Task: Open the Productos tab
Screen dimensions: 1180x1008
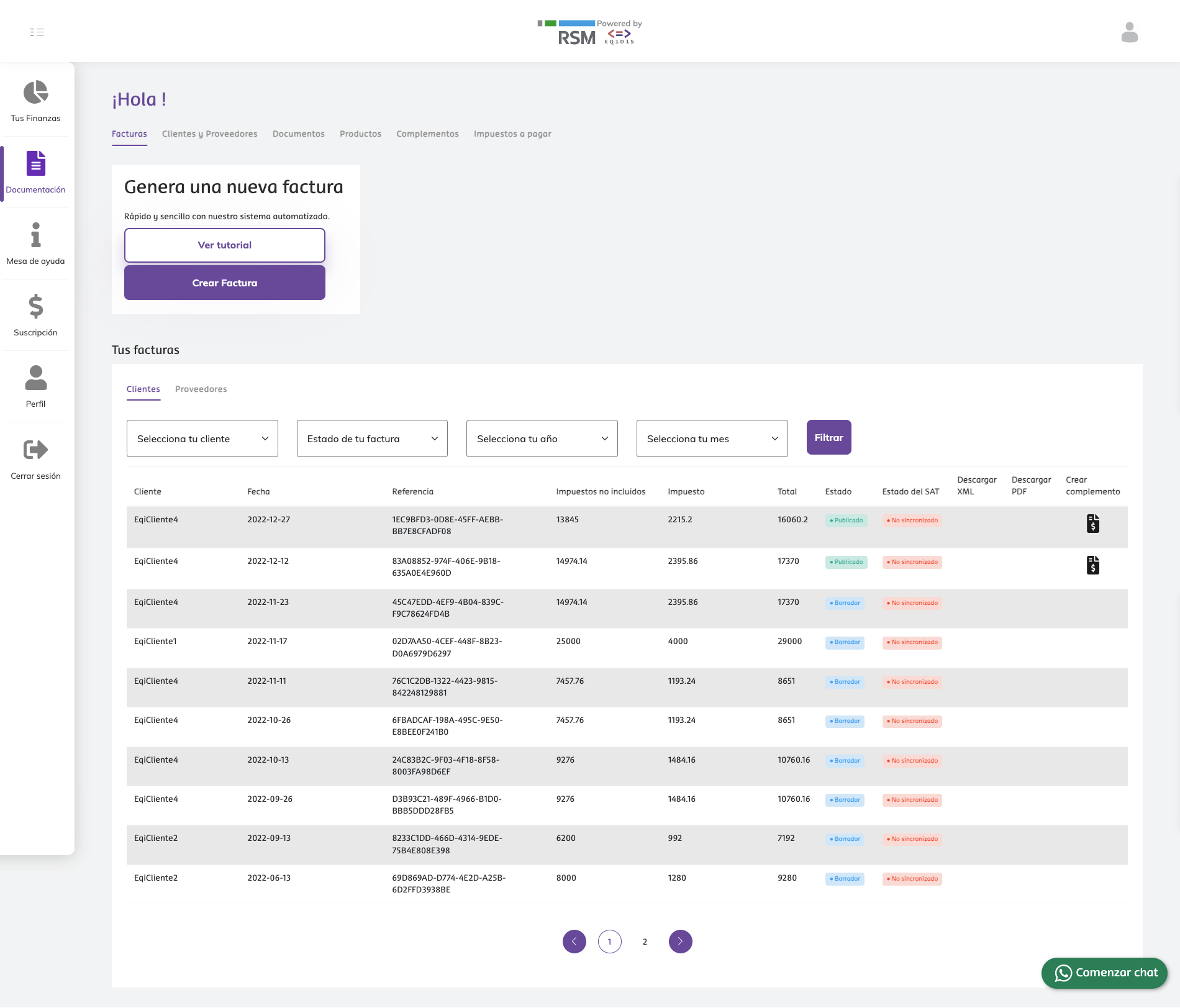Action: coord(361,134)
